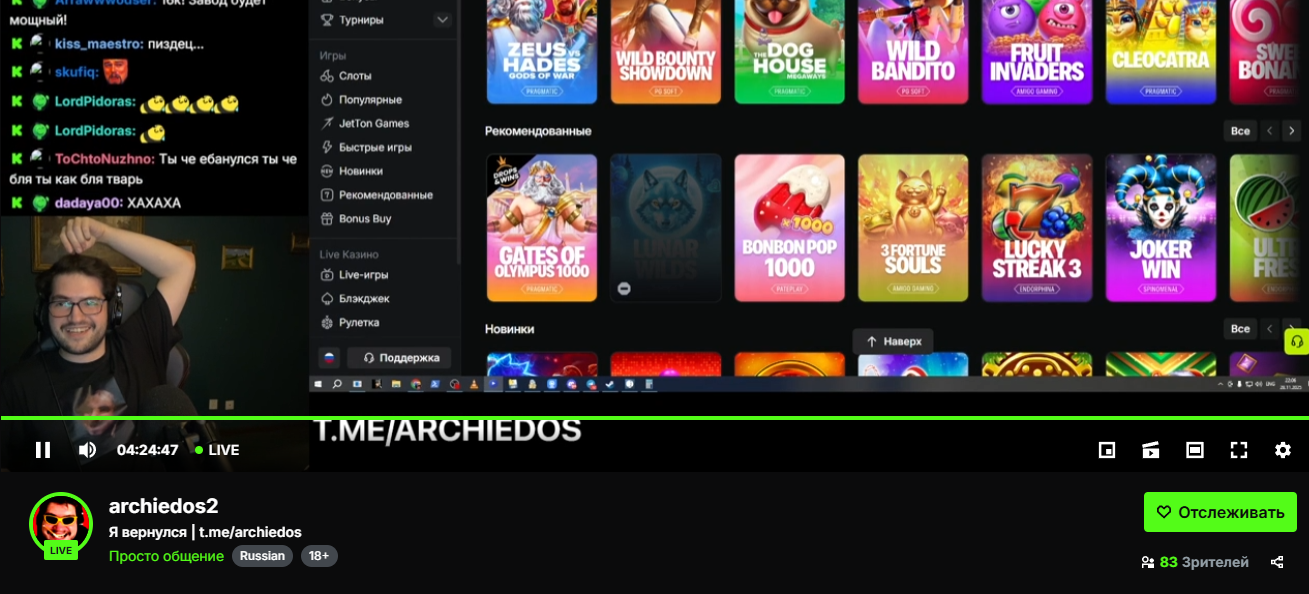Open Fruit Invaders game card
The height and width of the screenshot is (594, 1309).
click(x=1037, y=50)
